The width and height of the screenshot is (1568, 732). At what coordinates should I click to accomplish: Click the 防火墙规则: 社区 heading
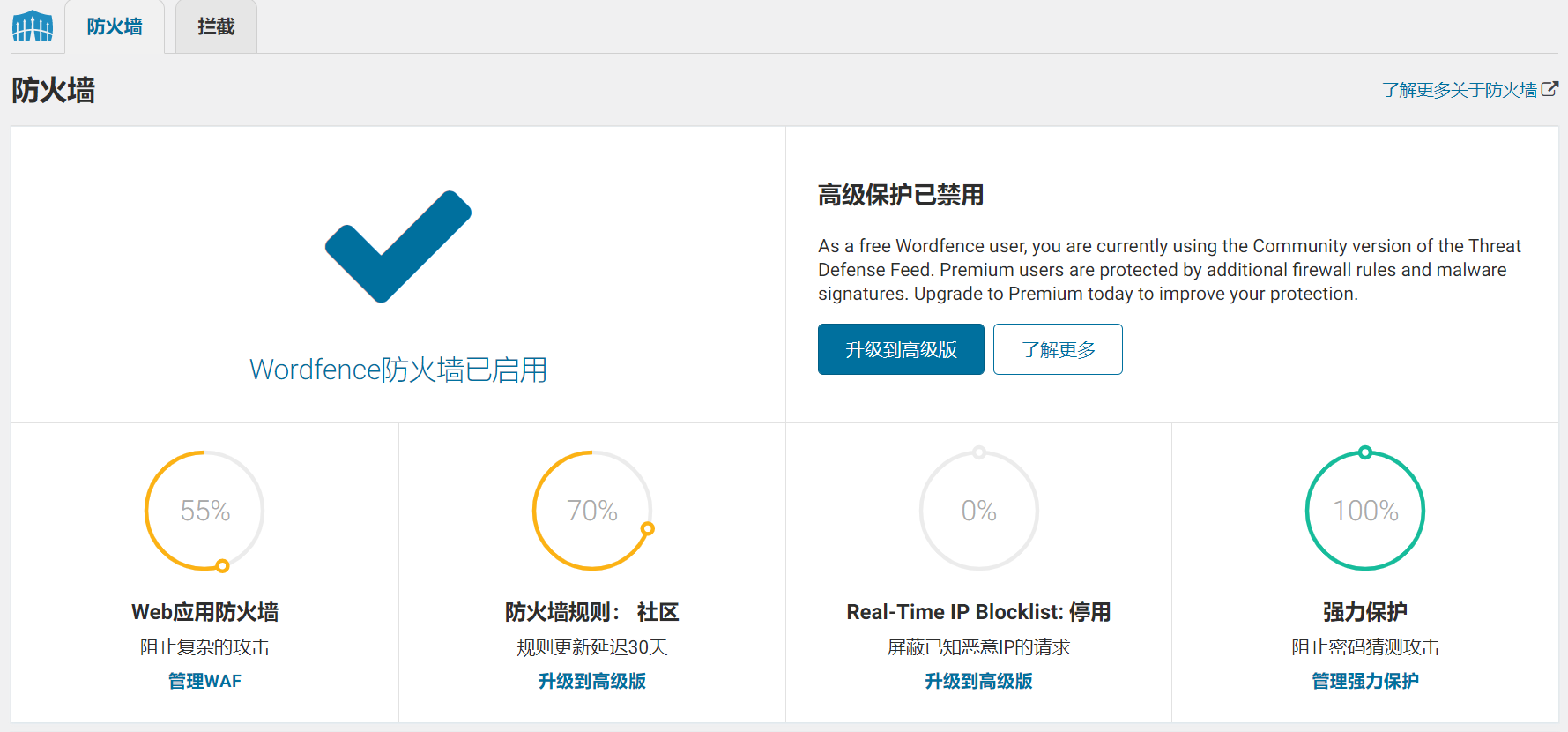coord(592,612)
